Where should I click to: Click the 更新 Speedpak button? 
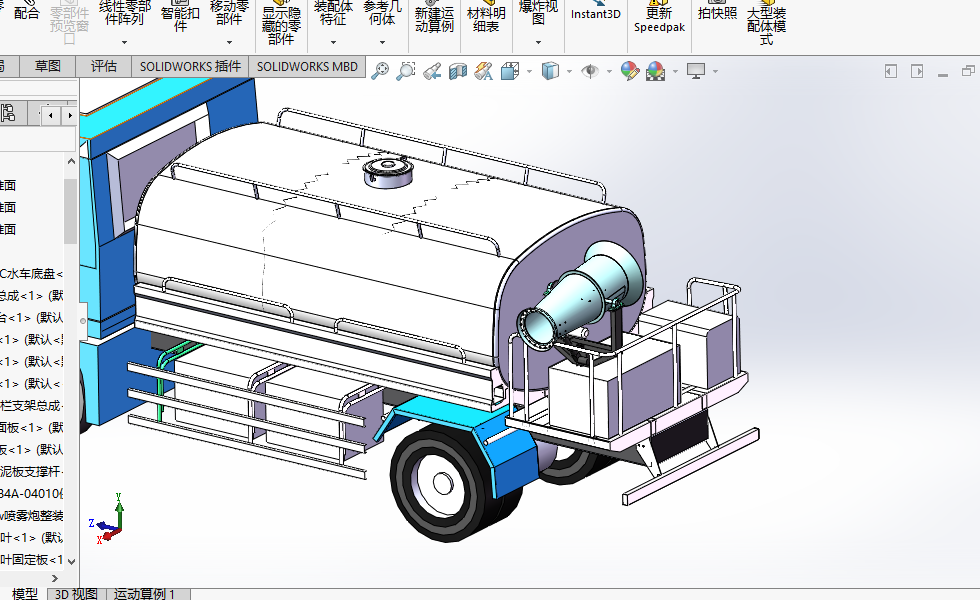[x=659, y=20]
